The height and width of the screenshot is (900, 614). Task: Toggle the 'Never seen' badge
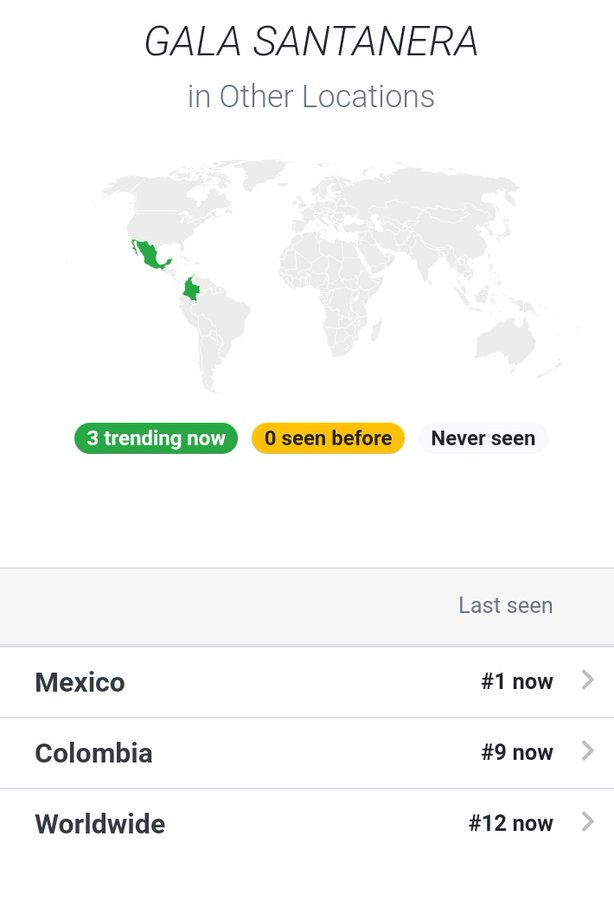pyautogui.click(x=483, y=439)
